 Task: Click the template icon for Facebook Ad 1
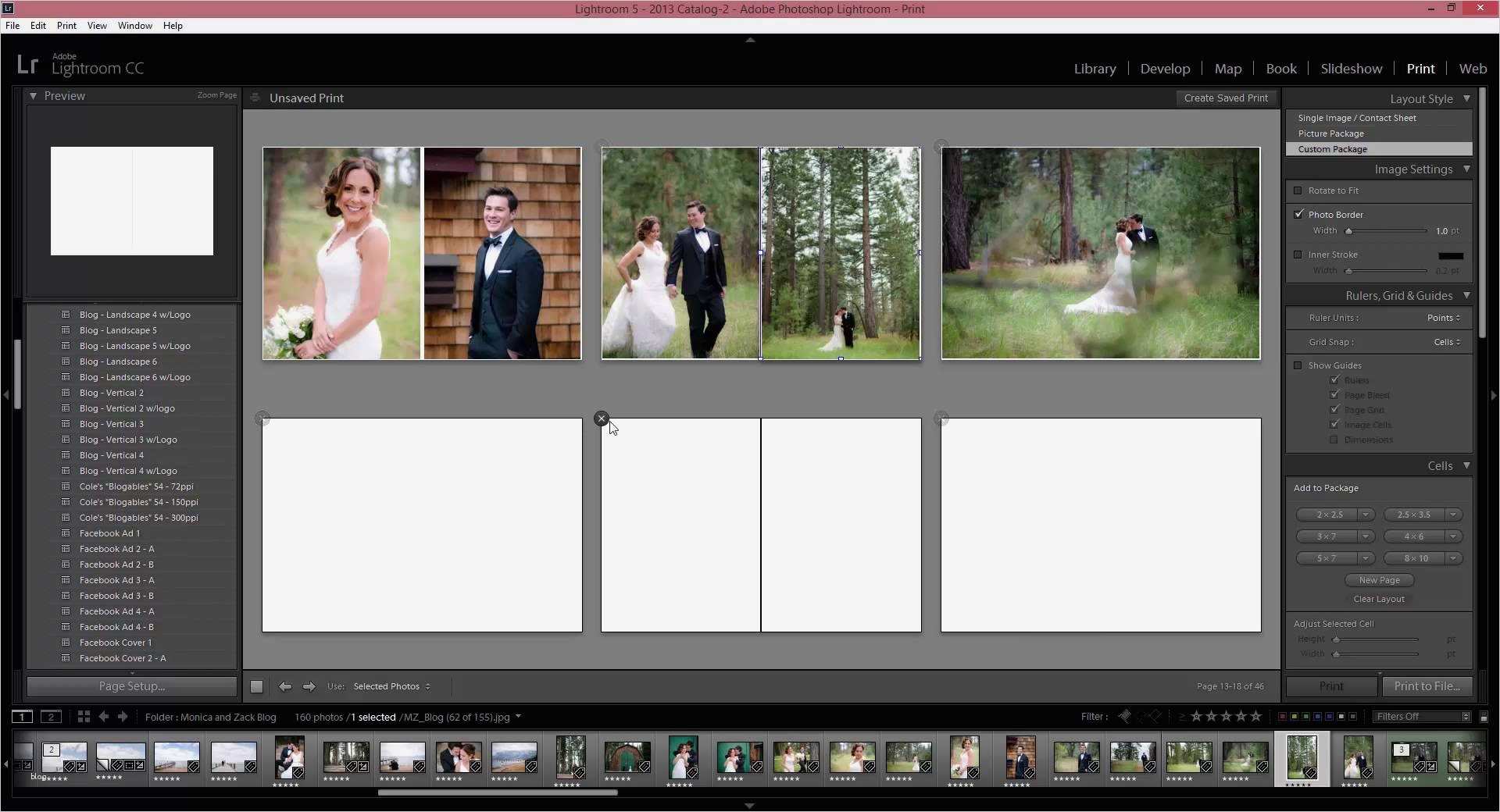(66, 533)
